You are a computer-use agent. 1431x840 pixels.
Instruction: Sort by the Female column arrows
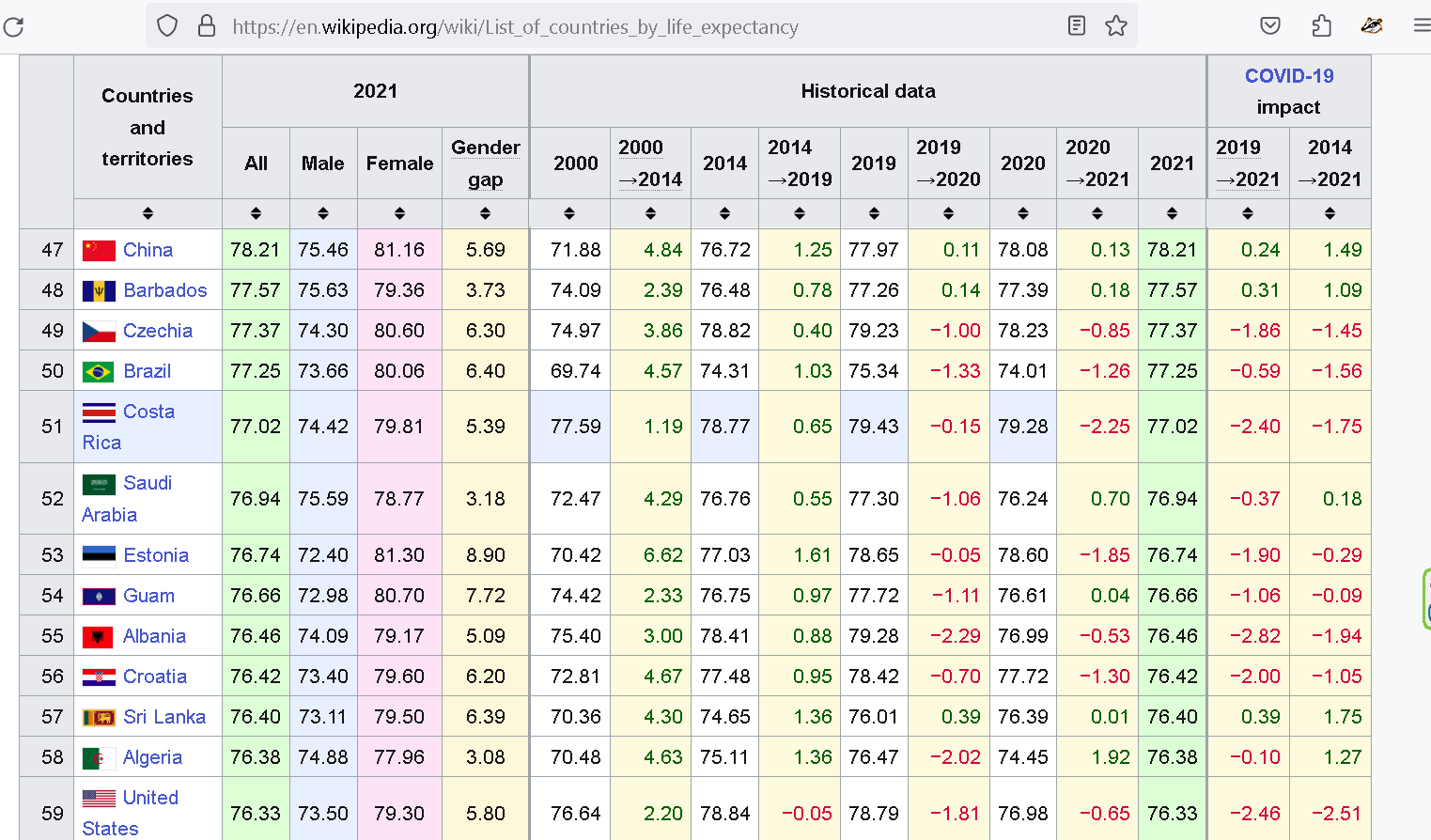tap(399, 213)
